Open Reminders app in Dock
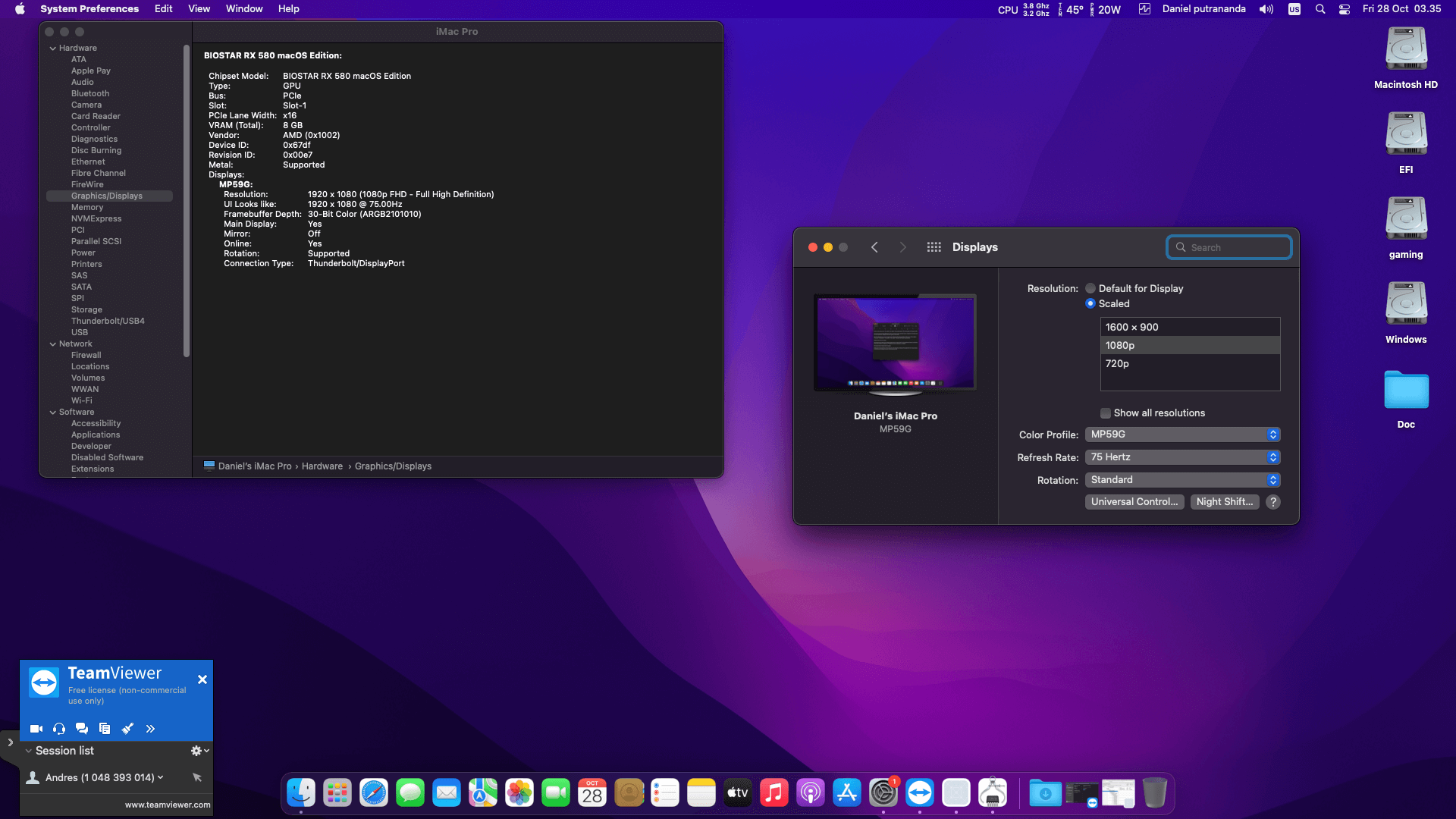The image size is (1456, 819). [665, 793]
